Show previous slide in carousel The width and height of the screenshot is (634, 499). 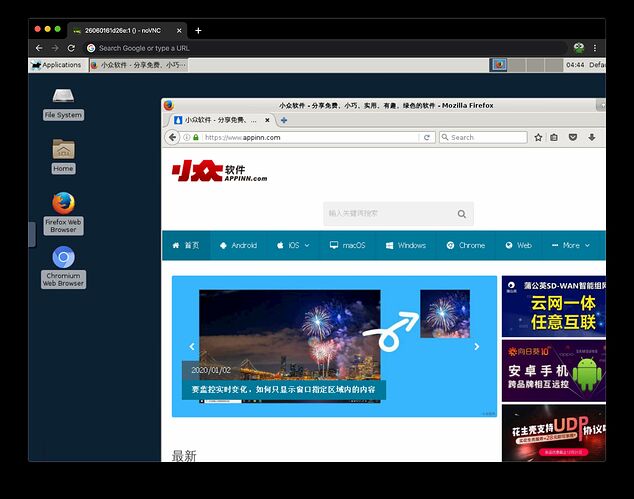tap(192, 347)
